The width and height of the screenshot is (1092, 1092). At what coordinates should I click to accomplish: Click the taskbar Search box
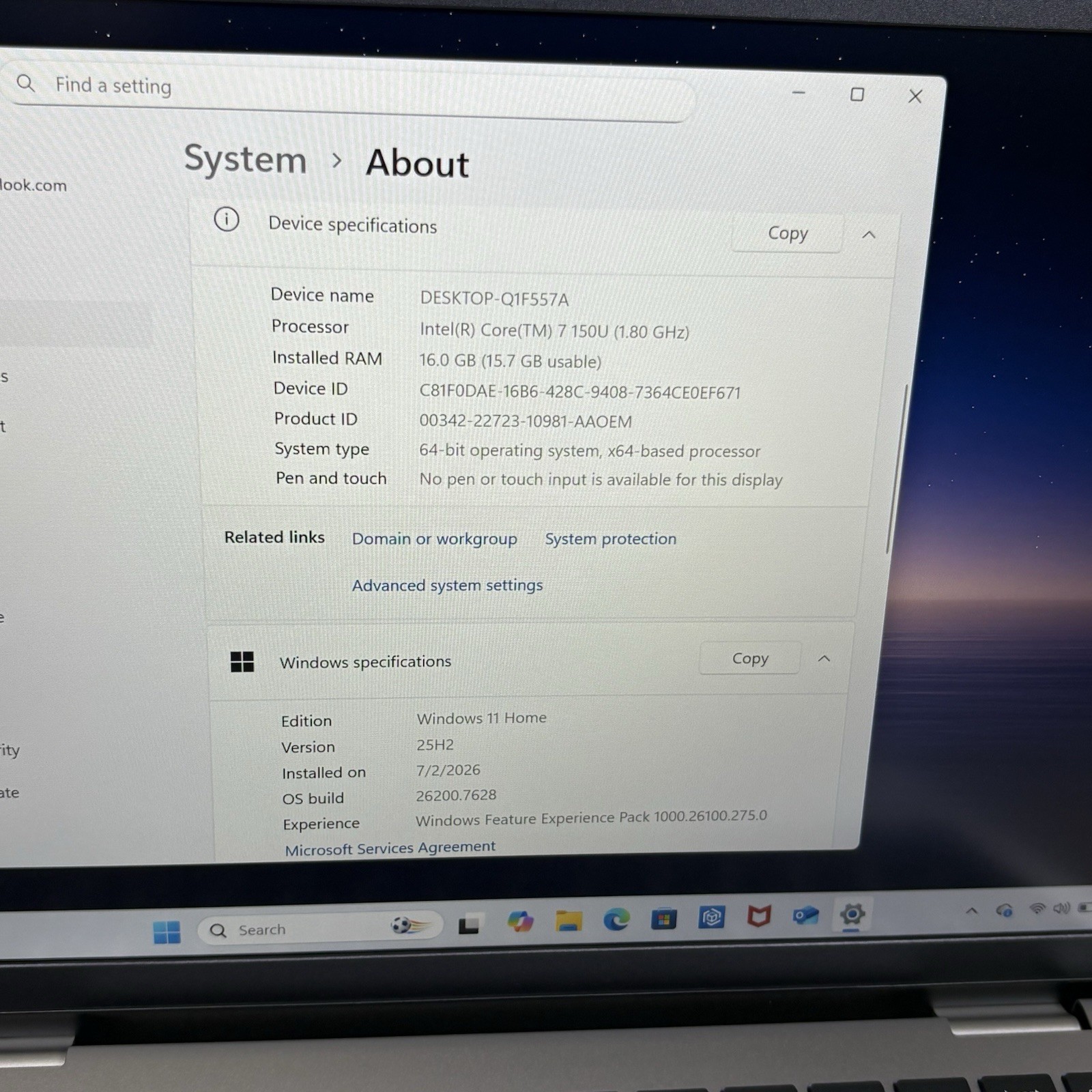(x=321, y=929)
